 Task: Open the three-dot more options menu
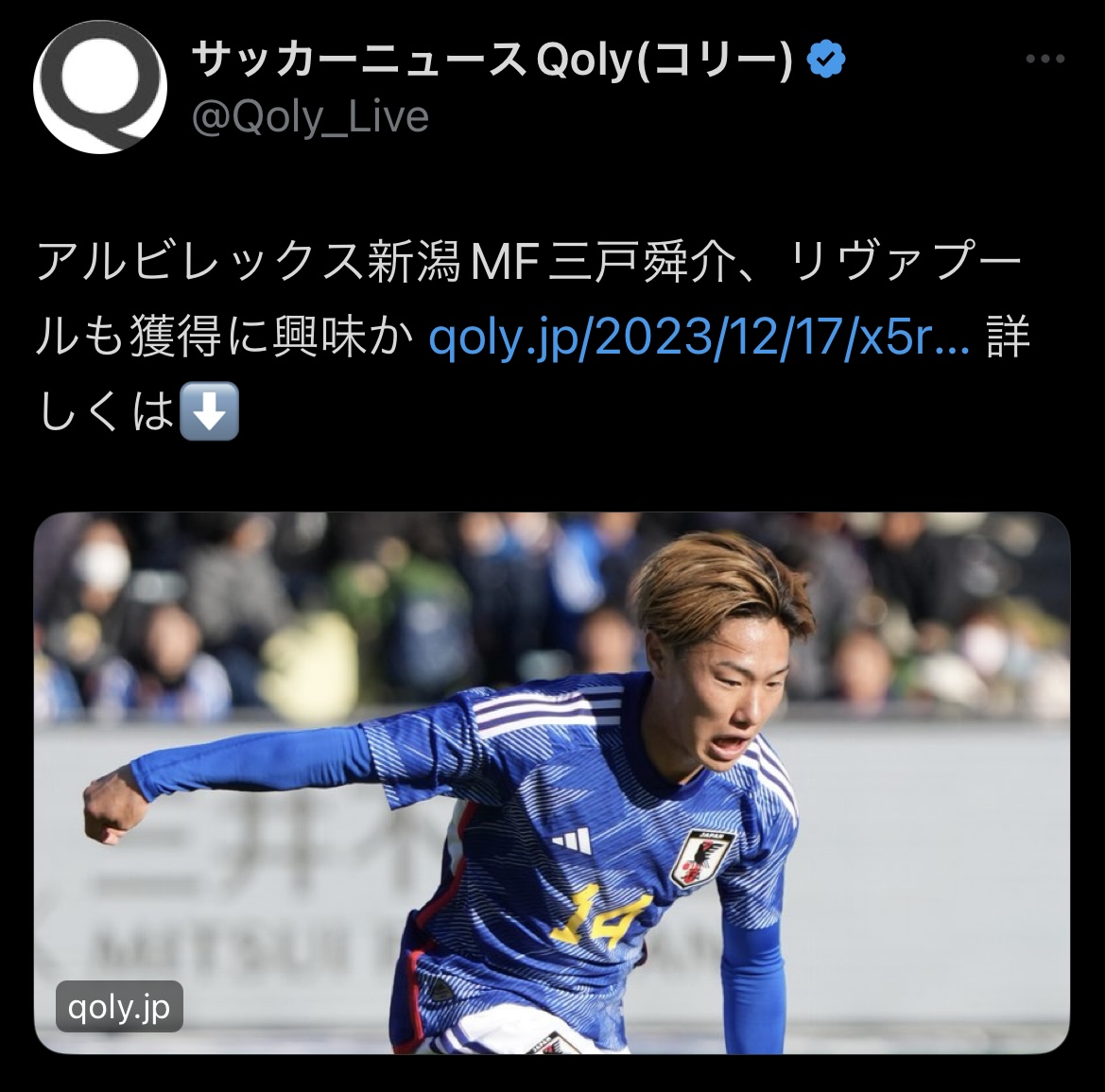[x=1045, y=60]
